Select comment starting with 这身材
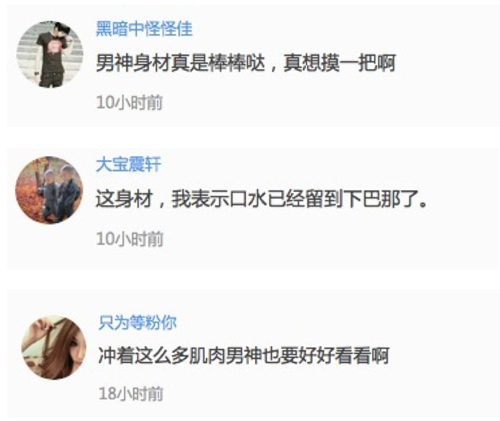This screenshot has height=421, width=500. point(261,199)
